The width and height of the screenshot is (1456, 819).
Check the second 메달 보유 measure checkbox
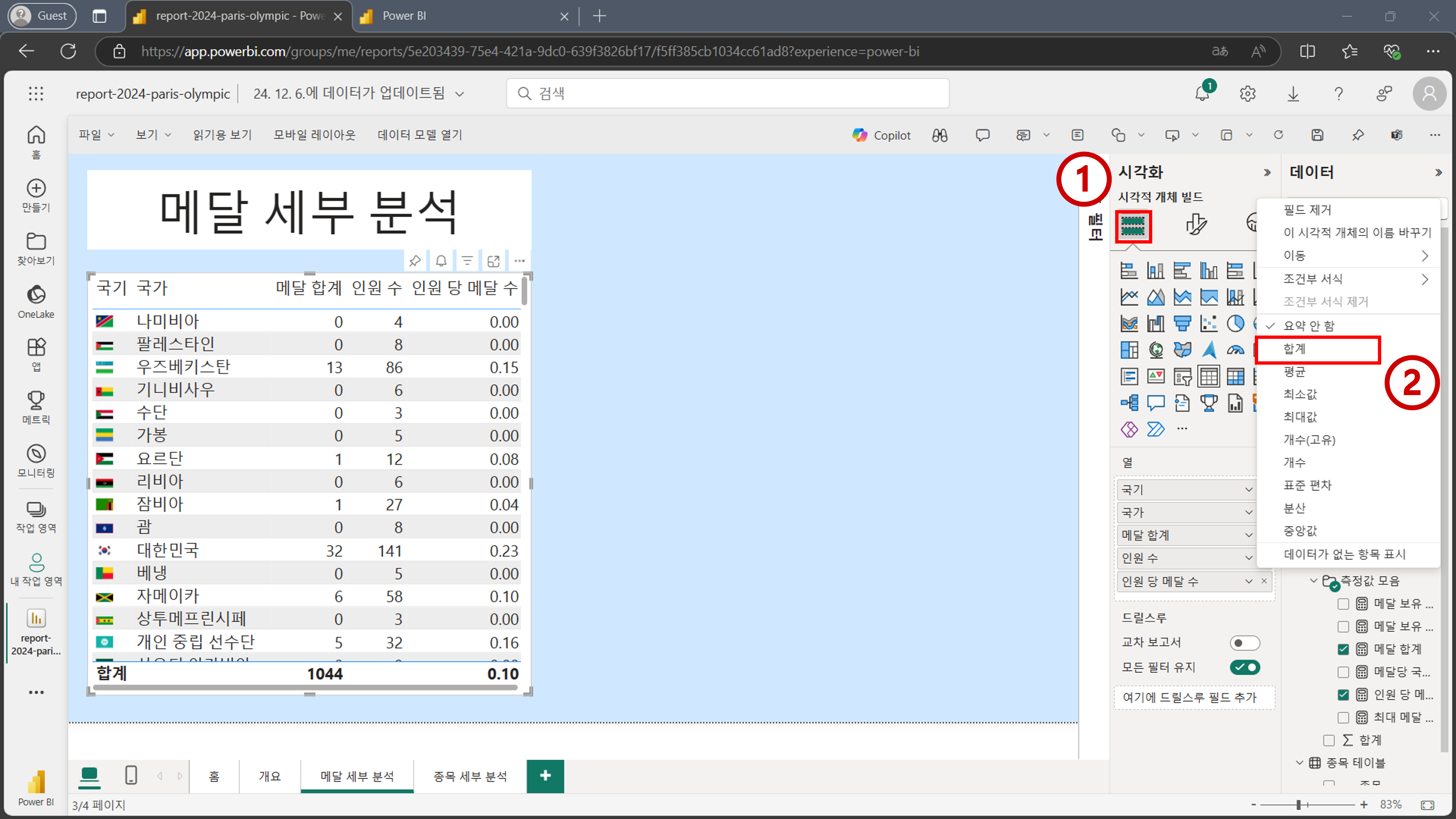[1343, 627]
